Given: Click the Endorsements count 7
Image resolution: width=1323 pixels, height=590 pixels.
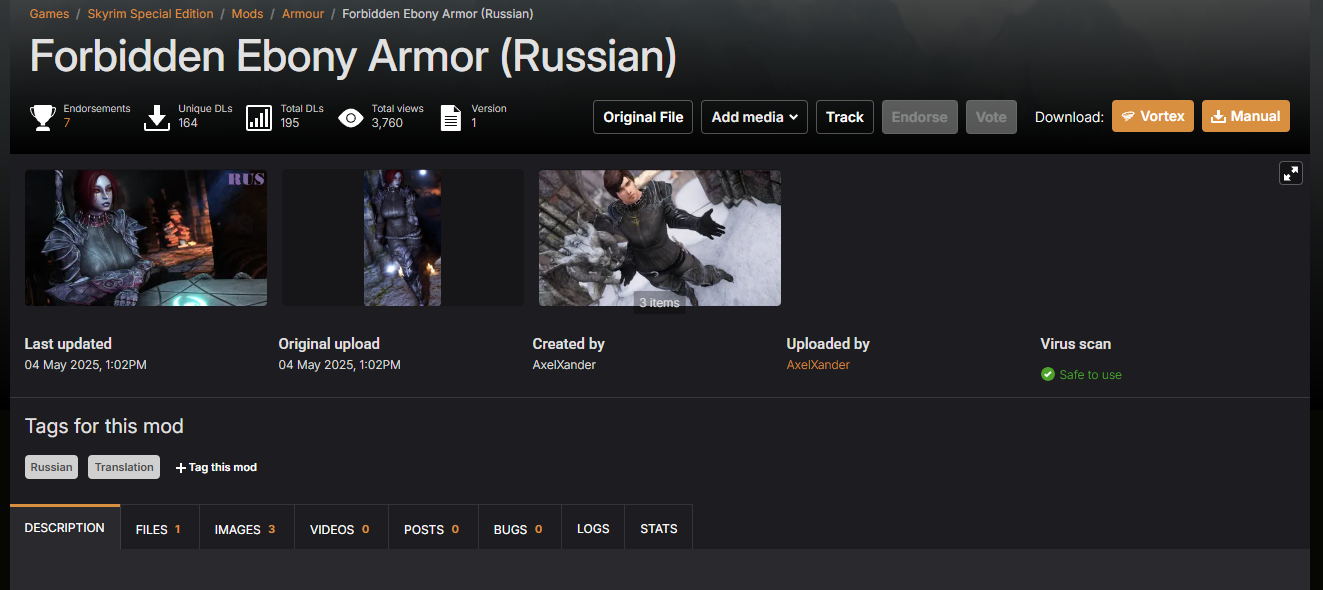Looking at the screenshot, I should 67,123.
